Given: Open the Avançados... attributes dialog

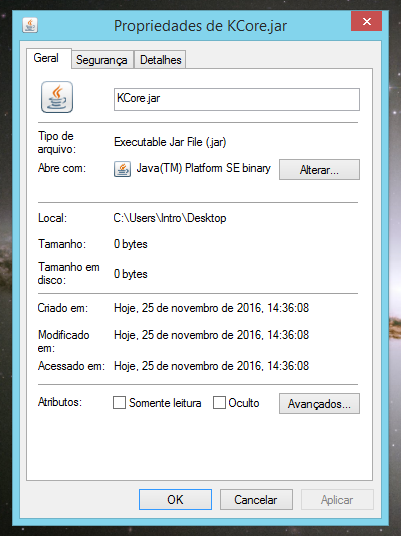Looking at the screenshot, I should point(319,404).
